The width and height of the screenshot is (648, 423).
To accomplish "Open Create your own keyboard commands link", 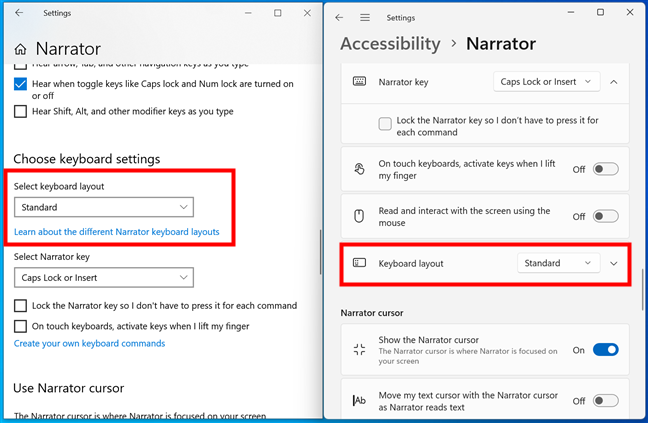I will (x=89, y=344).
